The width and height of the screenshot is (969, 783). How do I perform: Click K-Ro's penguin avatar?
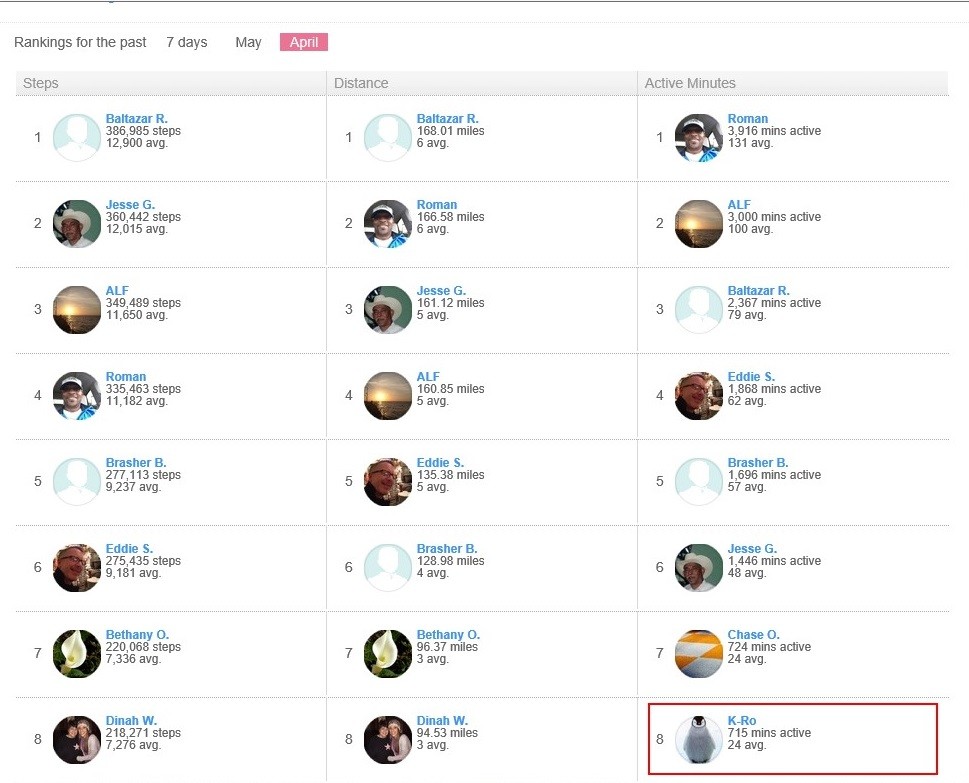point(699,740)
